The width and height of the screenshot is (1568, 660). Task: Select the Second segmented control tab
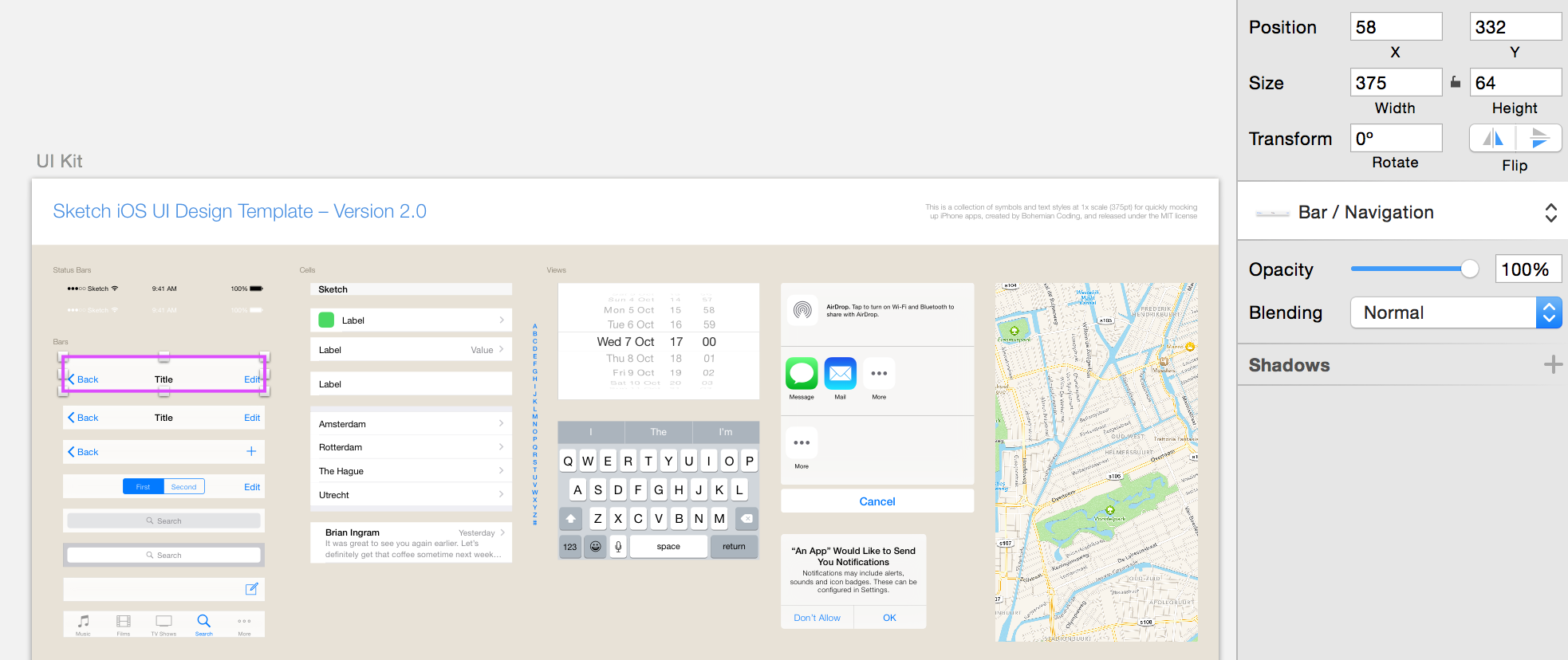[184, 486]
